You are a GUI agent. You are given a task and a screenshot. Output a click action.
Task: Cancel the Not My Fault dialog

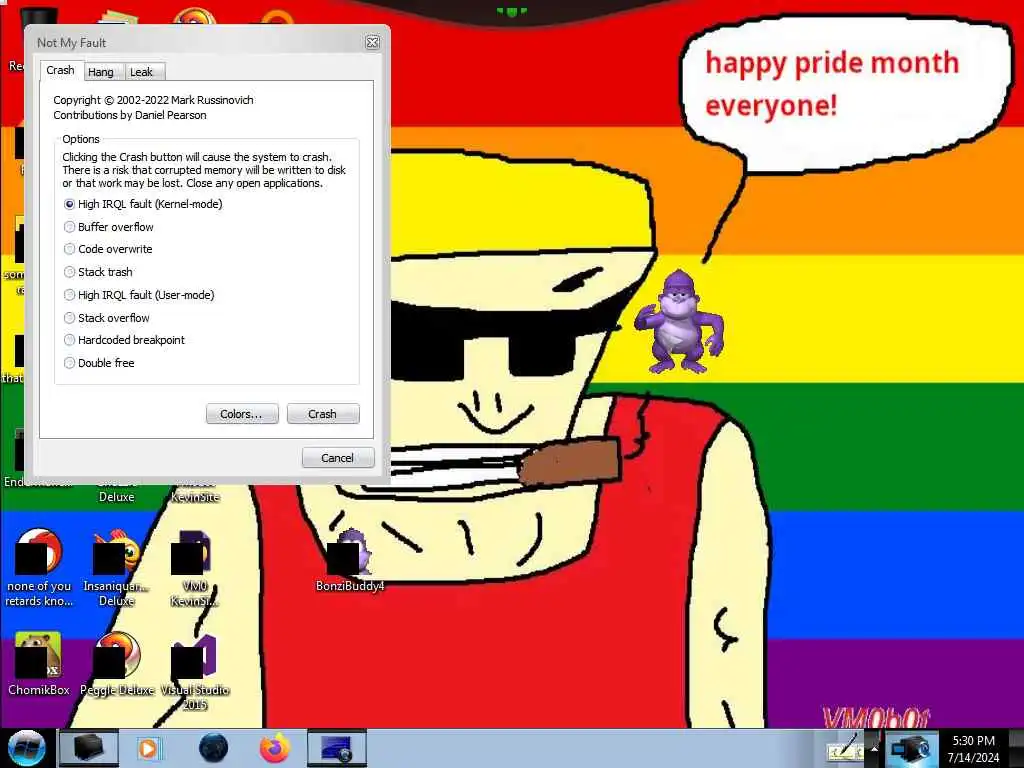pos(338,458)
